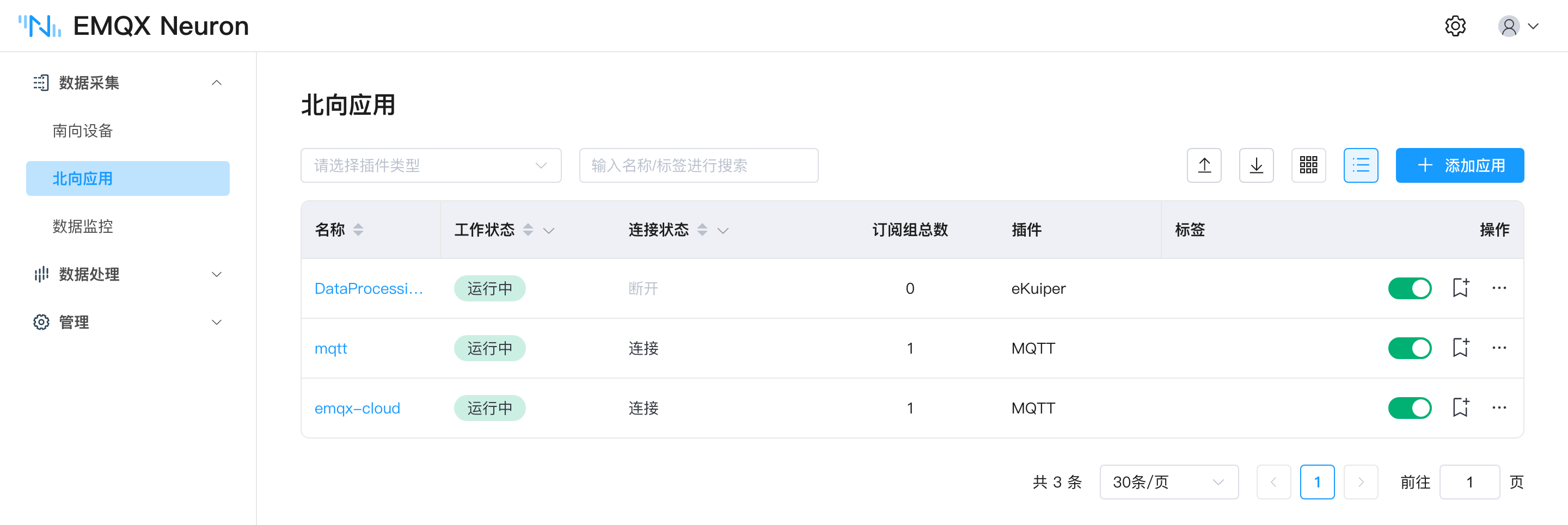Click 订阅组总数 column header
This screenshot has width=1568, height=525.
pyautogui.click(x=910, y=230)
